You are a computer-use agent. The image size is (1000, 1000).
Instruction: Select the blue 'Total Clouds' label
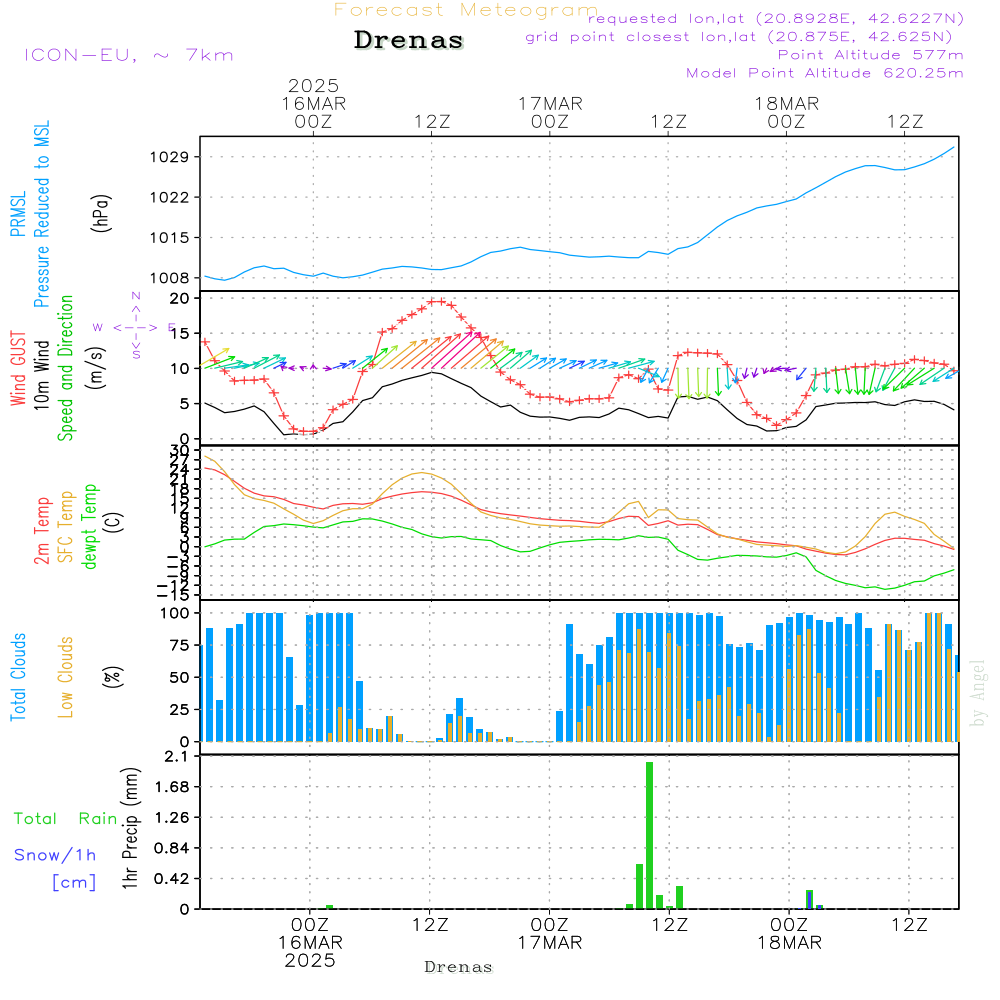coord(18,677)
